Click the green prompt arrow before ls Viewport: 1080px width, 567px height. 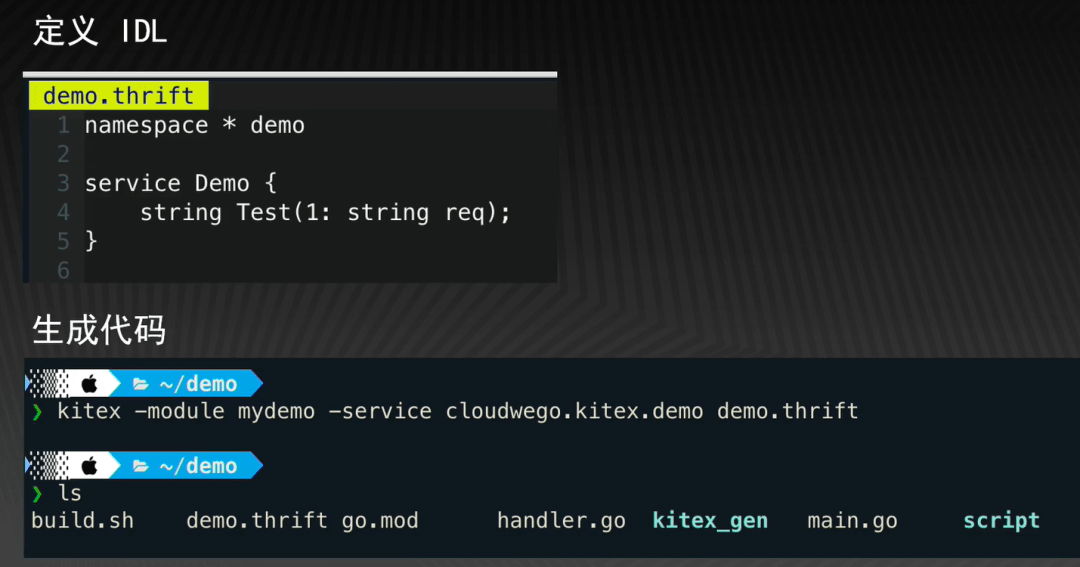(x=37, y=494)
